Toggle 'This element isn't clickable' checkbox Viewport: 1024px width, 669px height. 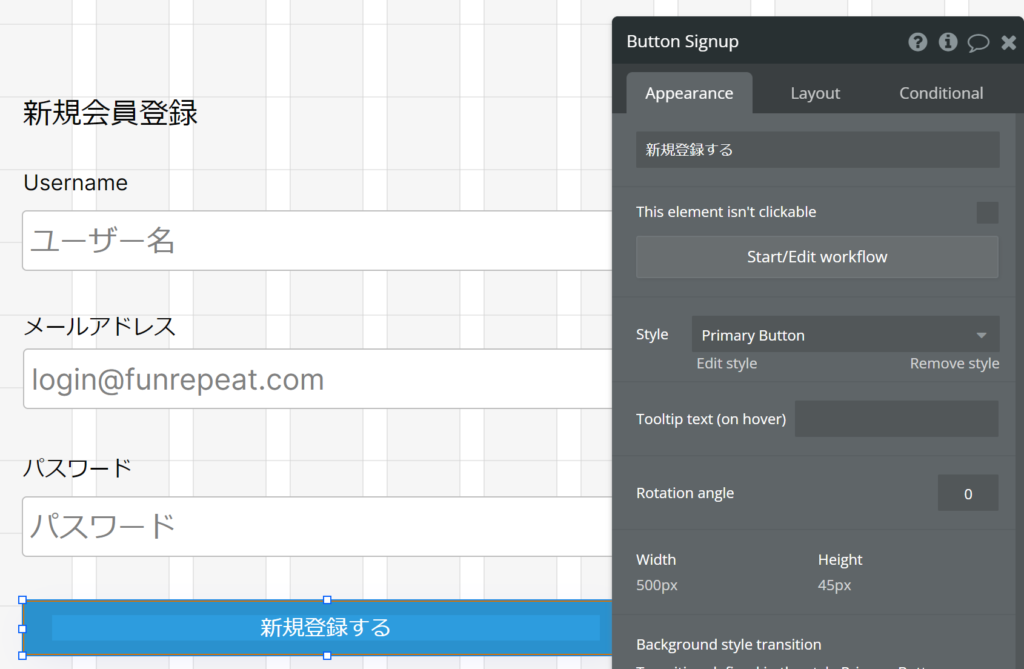[987, 212]
